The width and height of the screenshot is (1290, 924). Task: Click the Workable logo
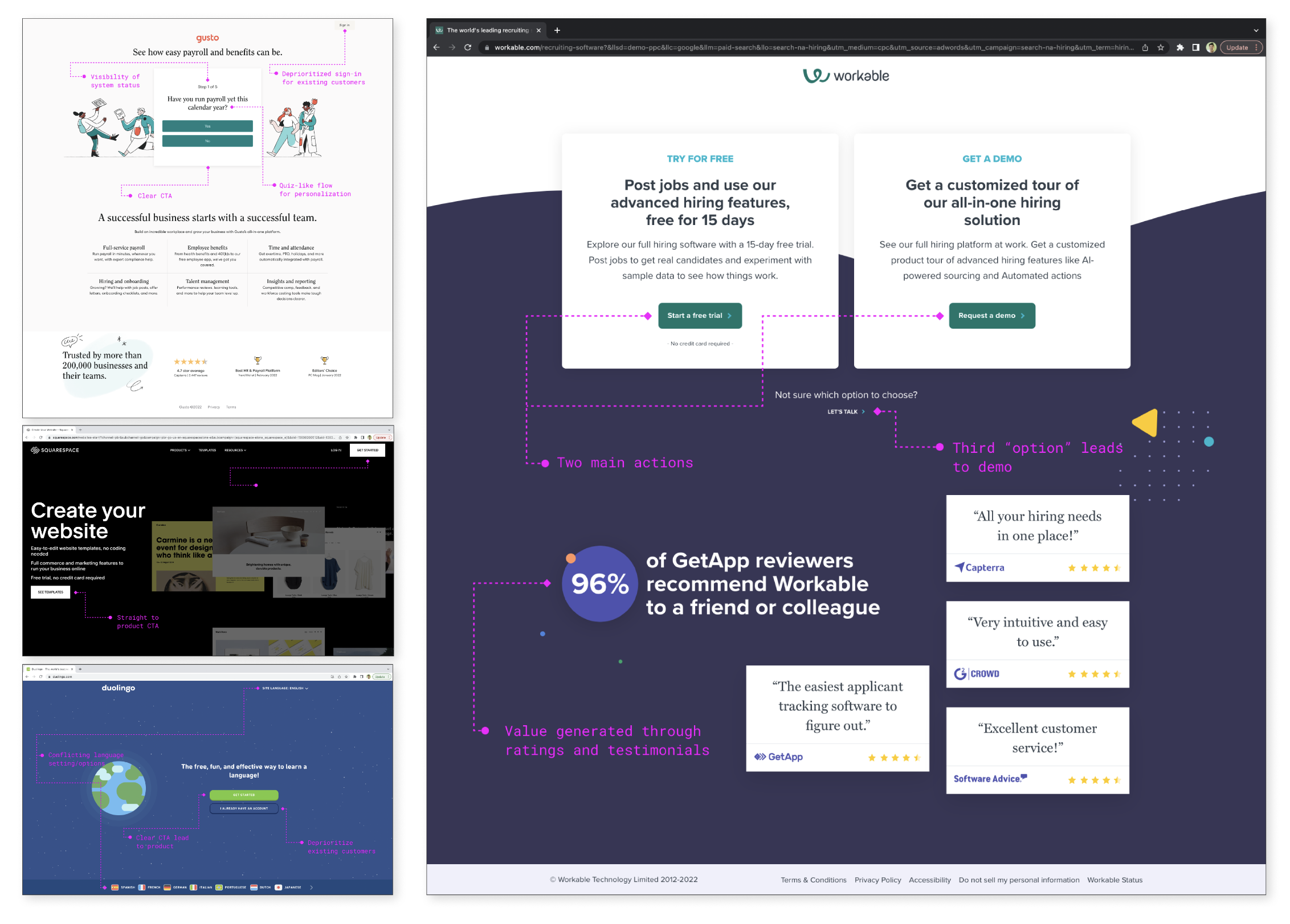click(846, 76)
